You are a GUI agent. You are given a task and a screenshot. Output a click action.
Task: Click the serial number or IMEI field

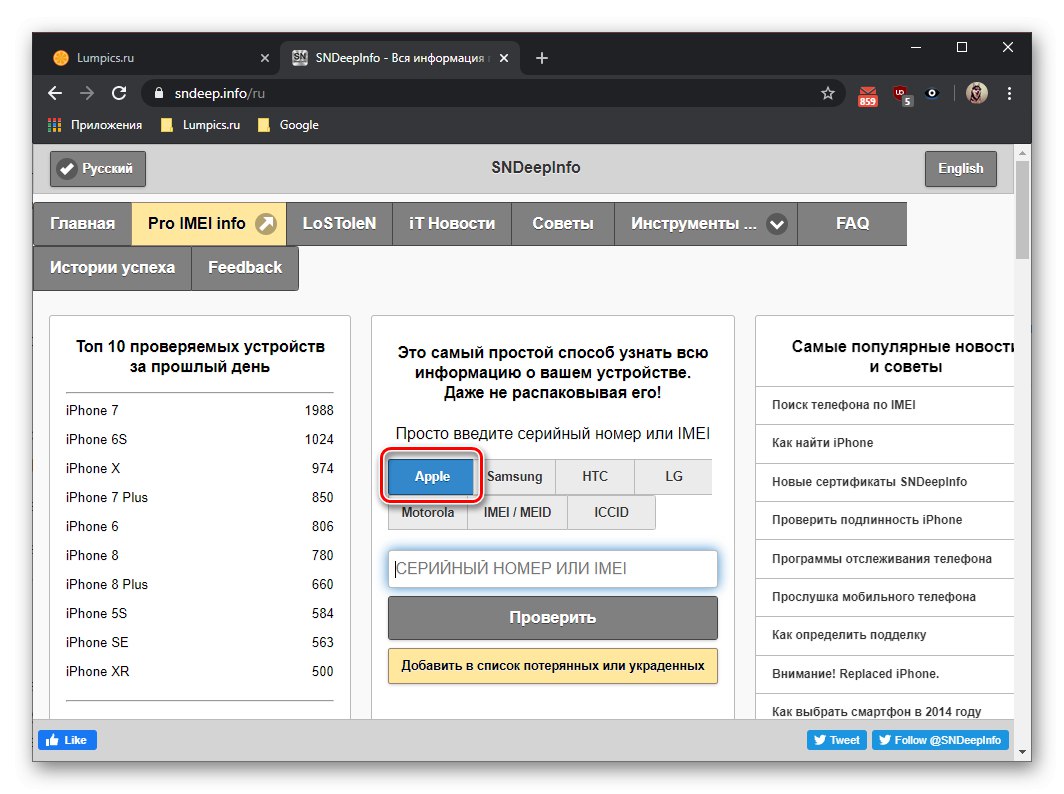552,569
